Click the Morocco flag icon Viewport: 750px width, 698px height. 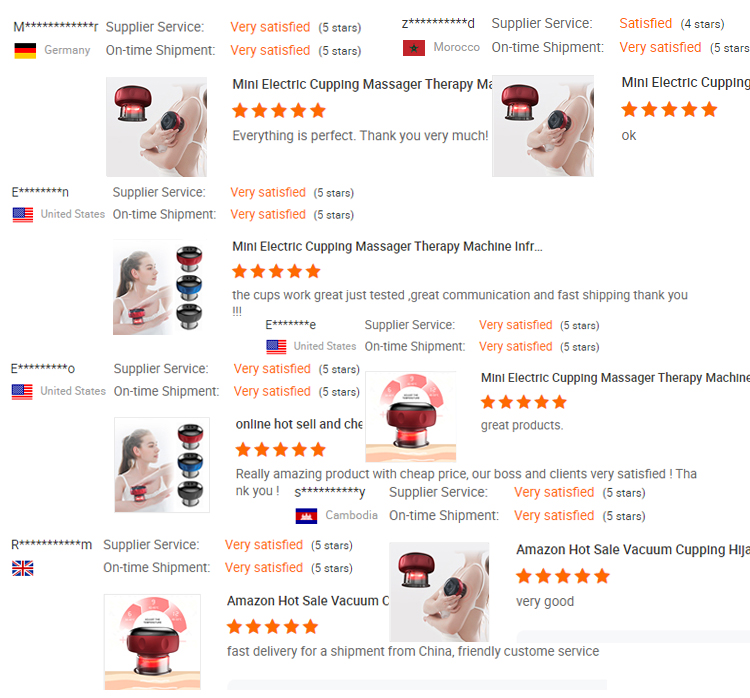click(x=414, y=48)
